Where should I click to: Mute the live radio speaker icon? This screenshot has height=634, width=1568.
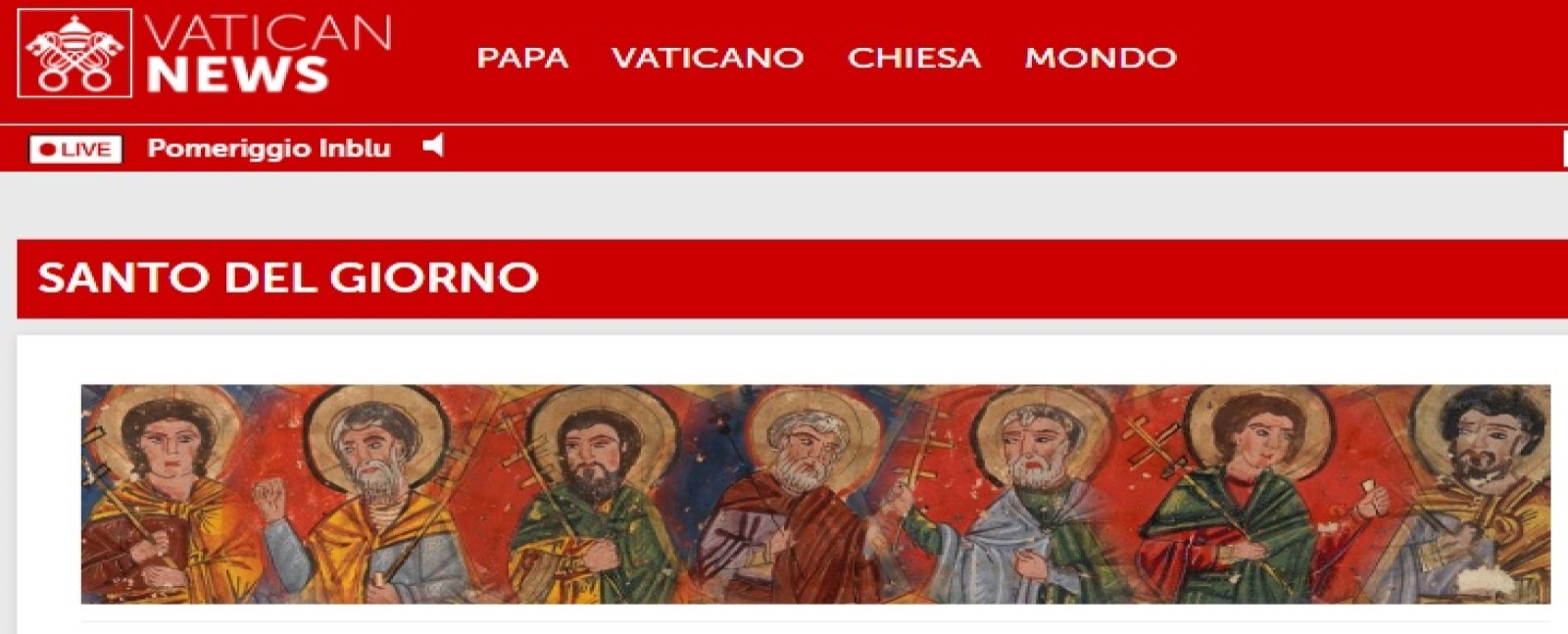[433, 146]
